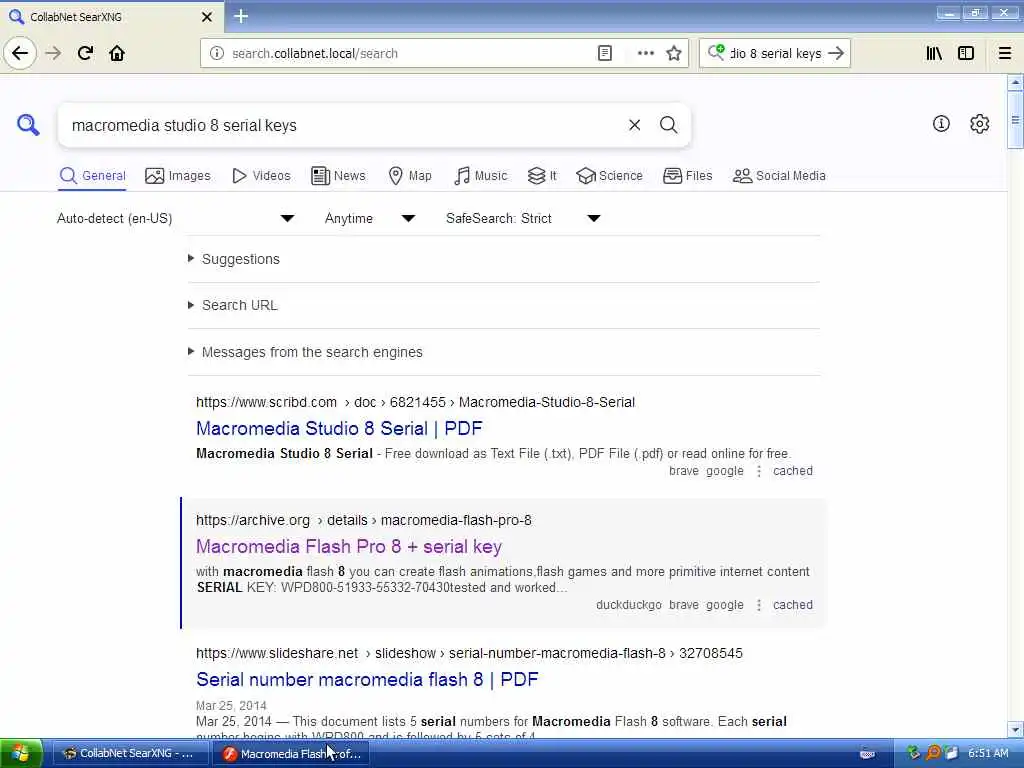Screen dimensions: 1024x768
Task: Open the SearXNG about info icon
Action: point(941,123)
